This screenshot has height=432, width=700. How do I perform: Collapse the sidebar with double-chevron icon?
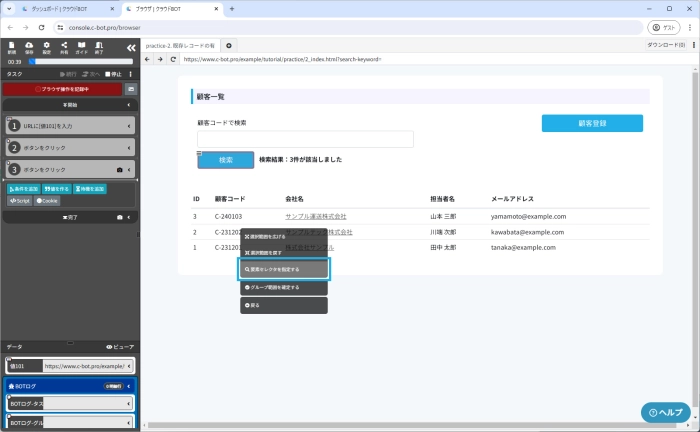point(131,47)
